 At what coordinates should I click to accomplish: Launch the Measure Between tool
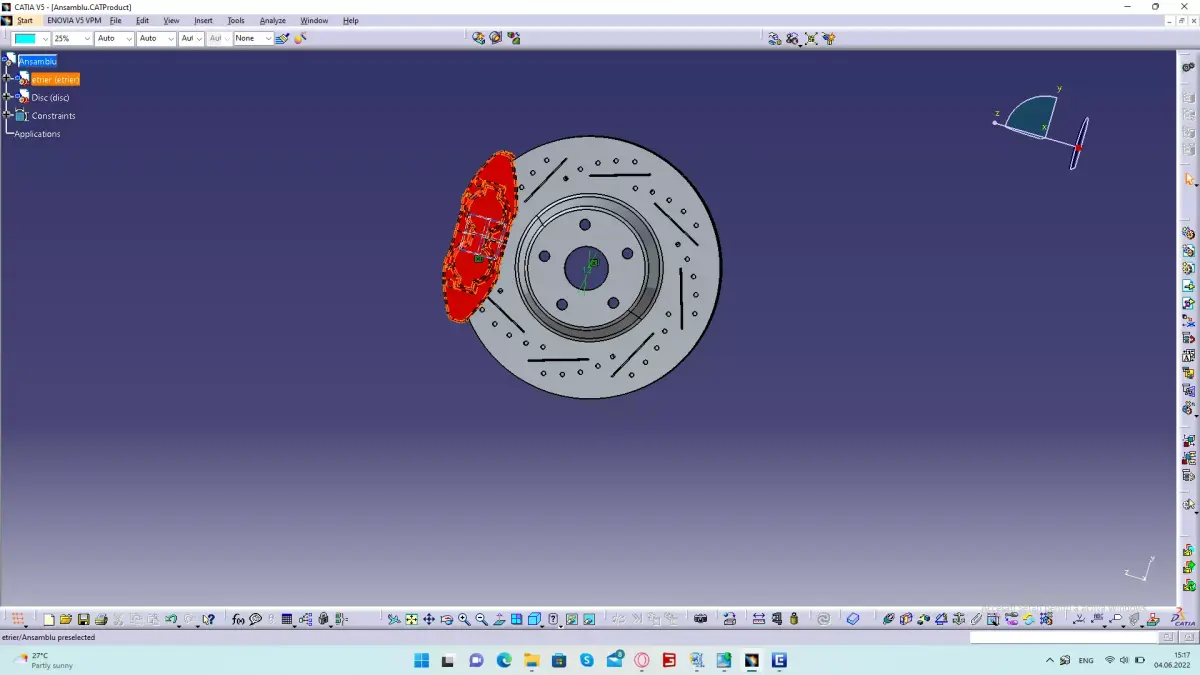coord(757,618)
